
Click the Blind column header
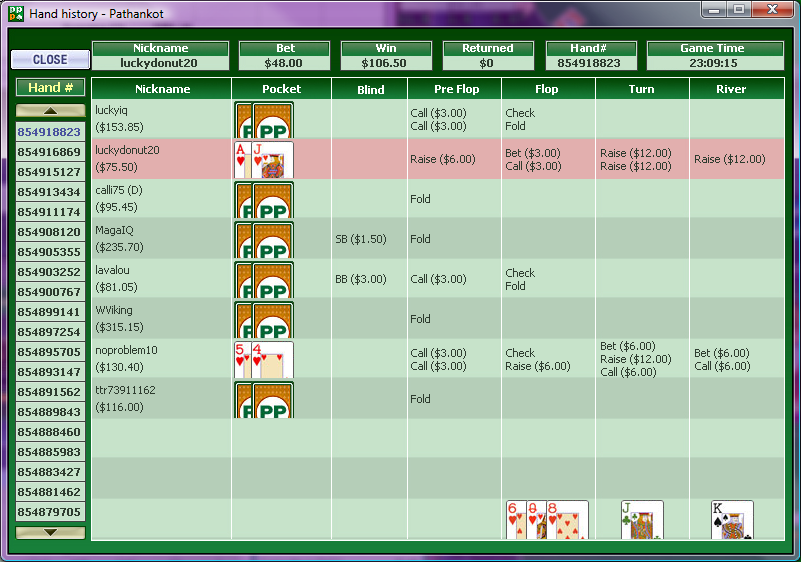(370, 89)
